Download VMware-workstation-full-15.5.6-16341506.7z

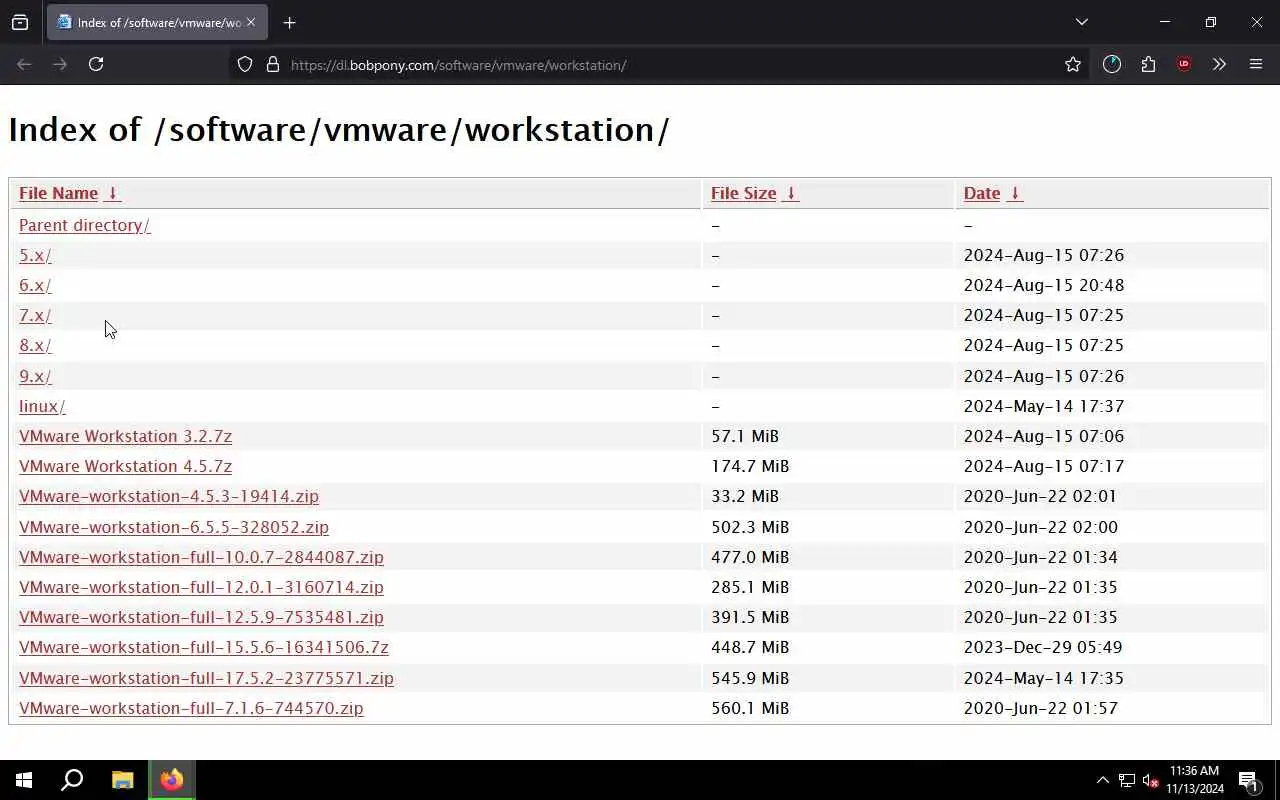tap(204, 647)
